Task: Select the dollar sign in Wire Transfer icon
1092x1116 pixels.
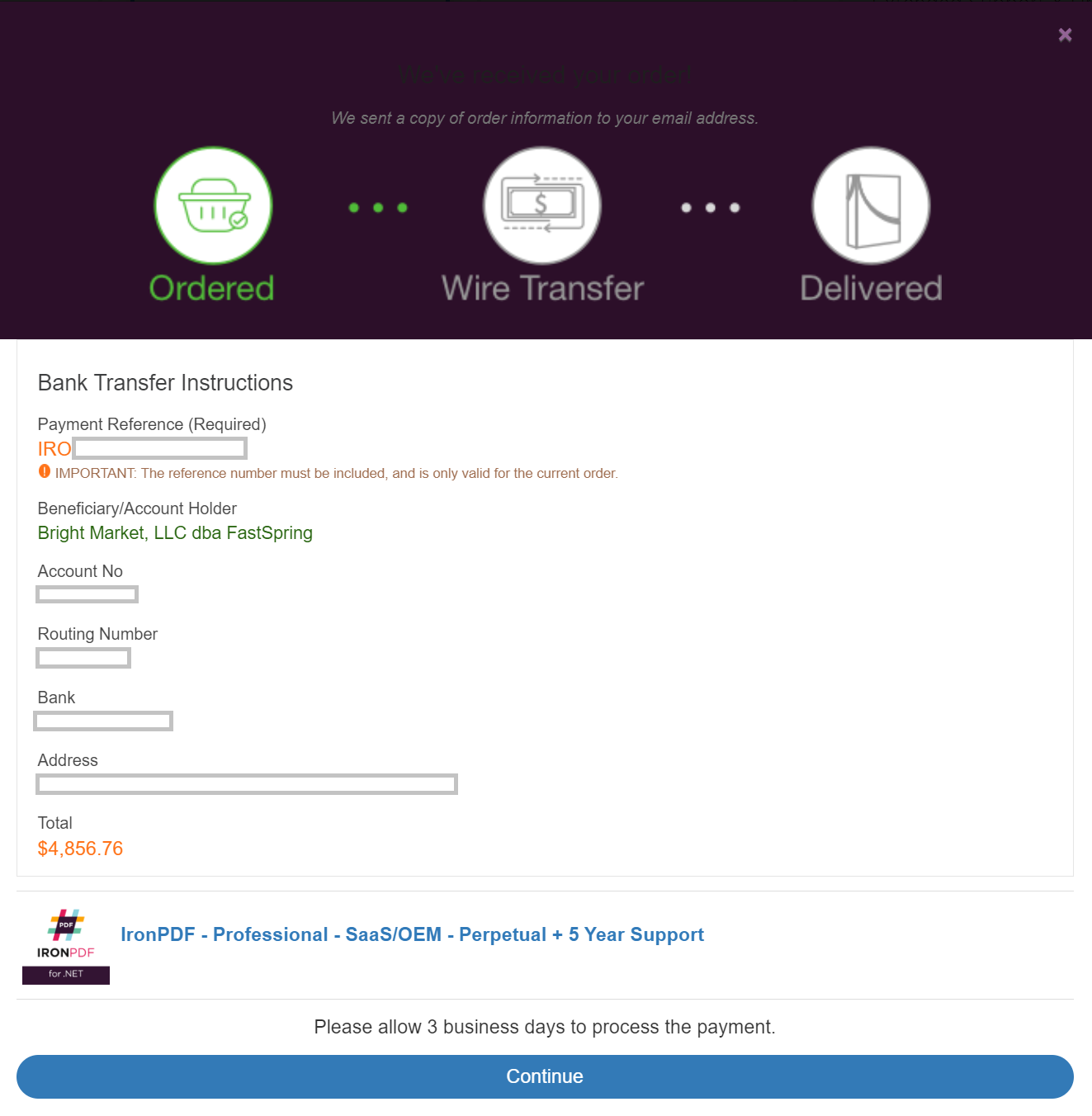Action: (x=541, y=203)
